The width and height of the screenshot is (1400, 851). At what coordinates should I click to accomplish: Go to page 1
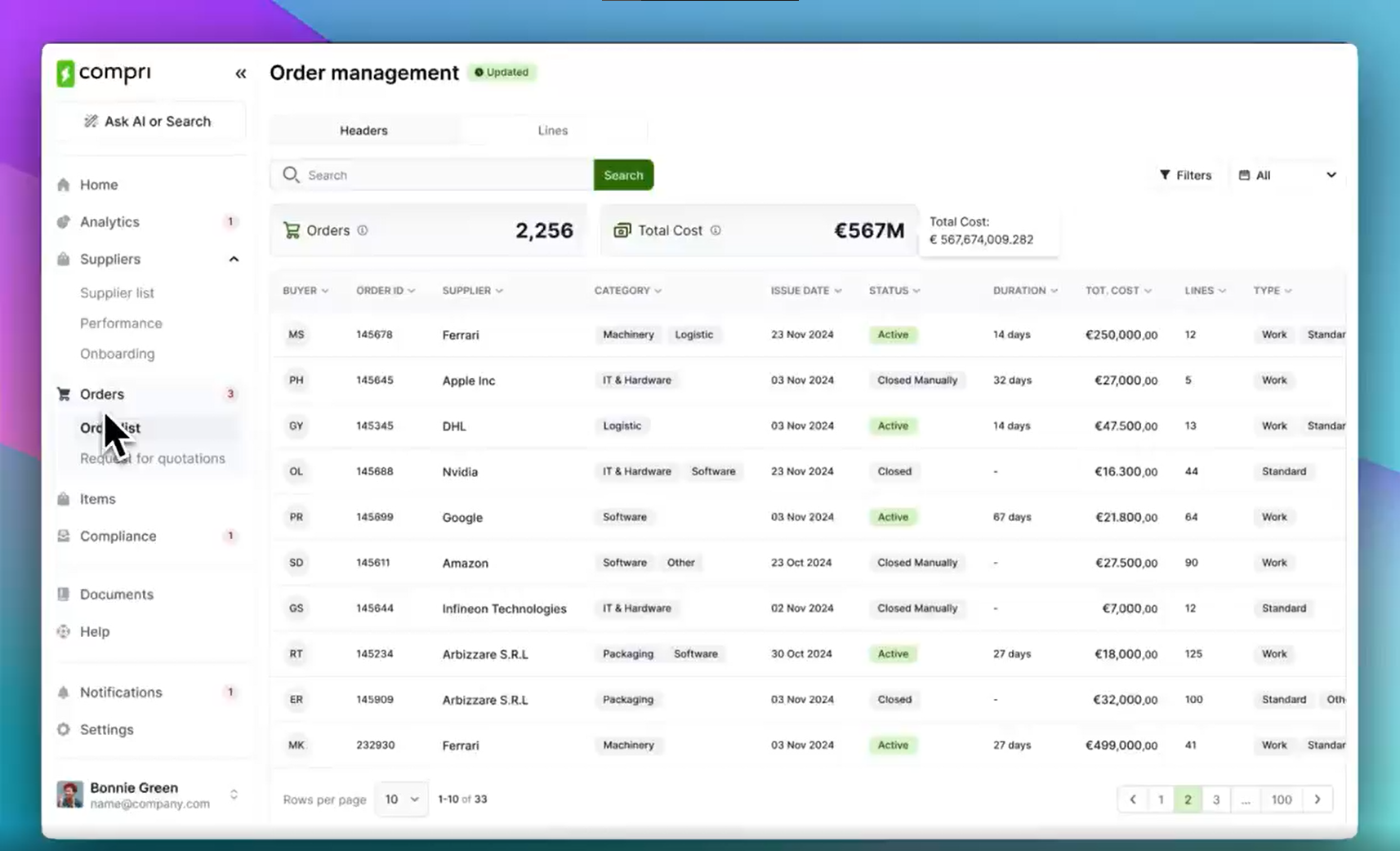coord(1161,800)
